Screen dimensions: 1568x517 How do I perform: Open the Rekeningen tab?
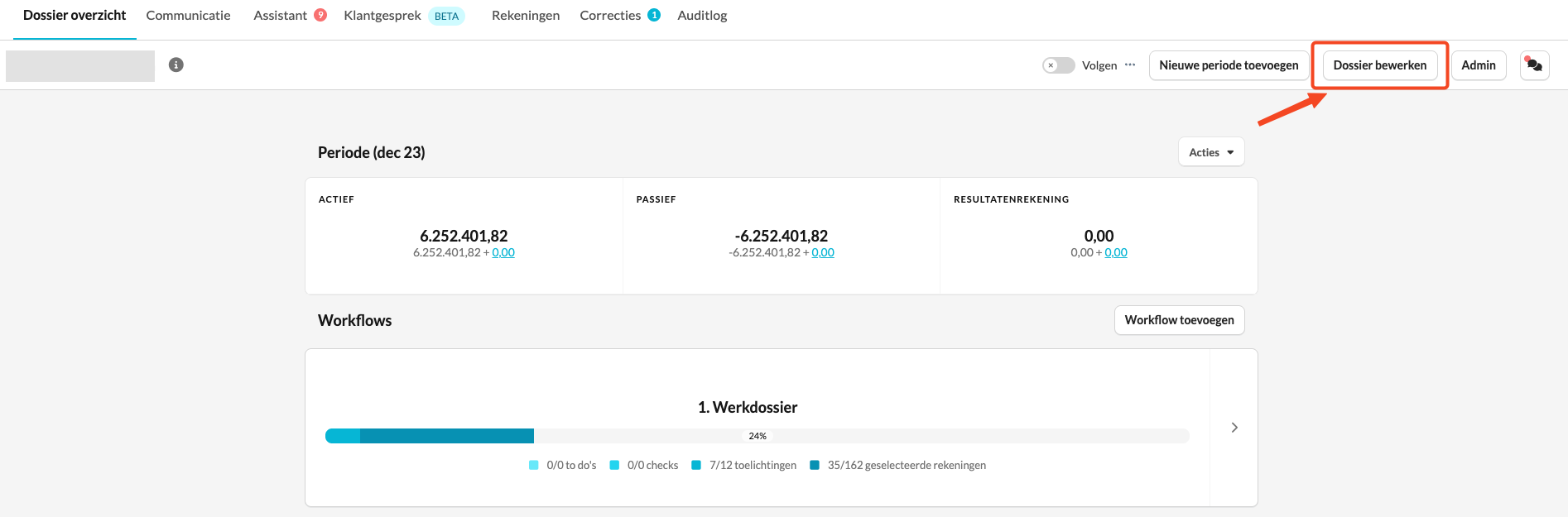click(x=526, y=15)
